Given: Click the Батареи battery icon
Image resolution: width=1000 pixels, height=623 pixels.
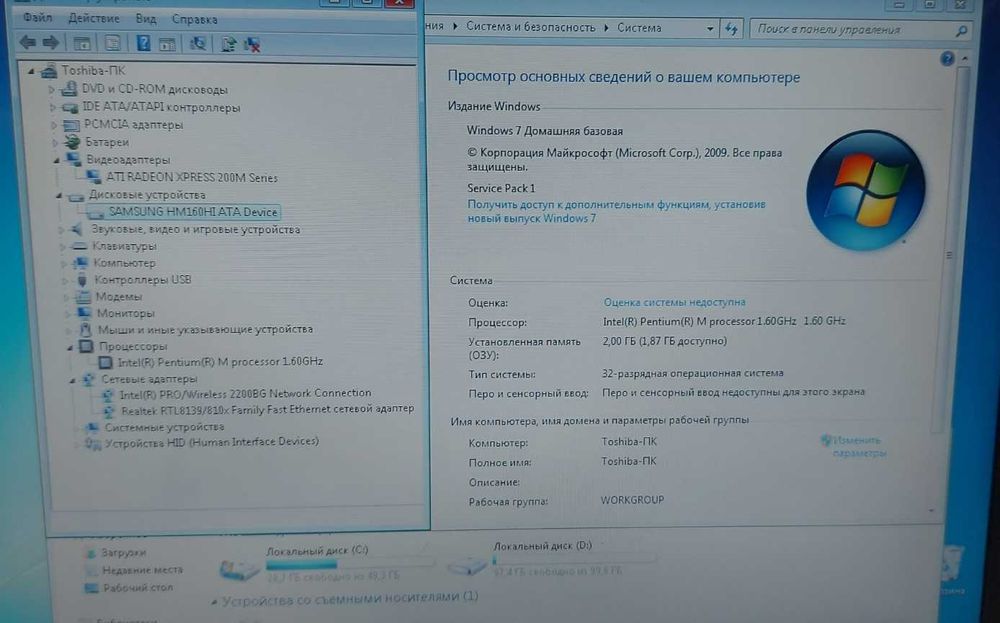Looking at the screenshot, I should click(x=73, y=142).
